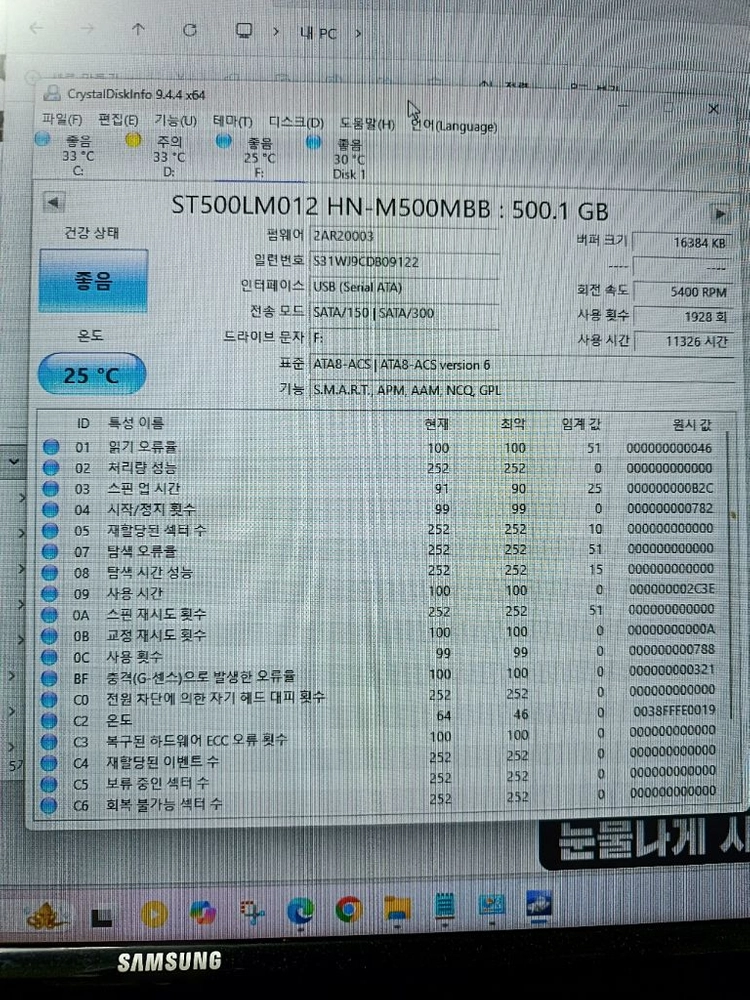The image size is (750, 1000).
Task: Click the interface field USB (Serial ATA)
Action: click(403, 287)
